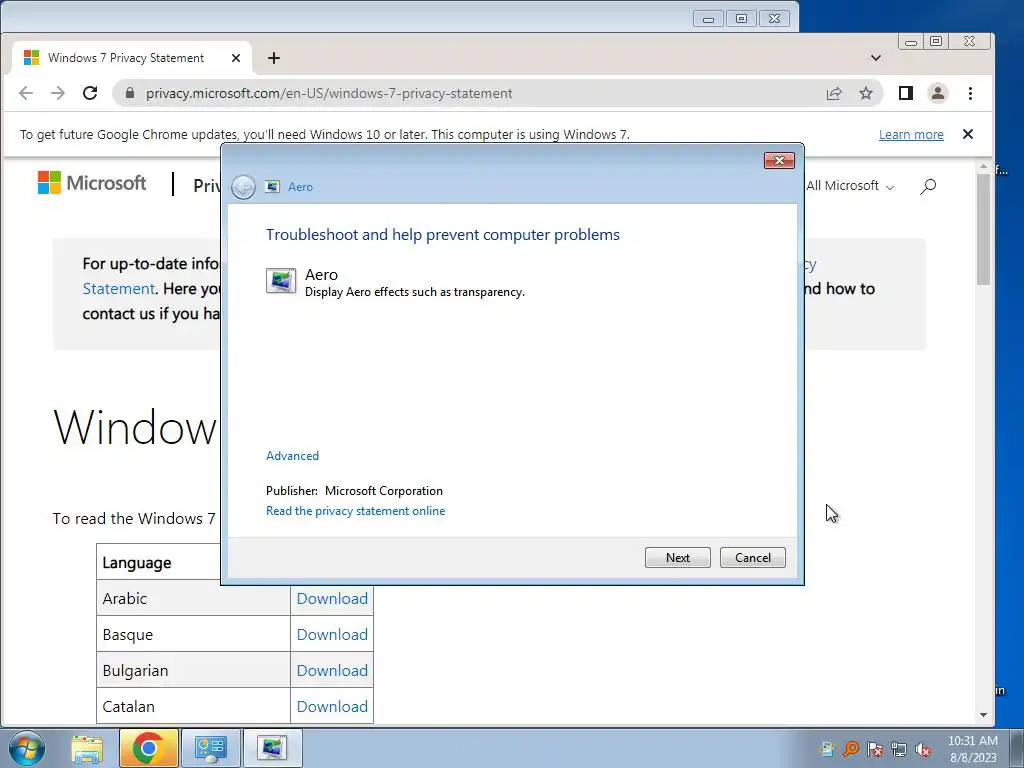Click the page vertical scrollbar thumb
This screenshot has height=768, width=1024.
984,229
